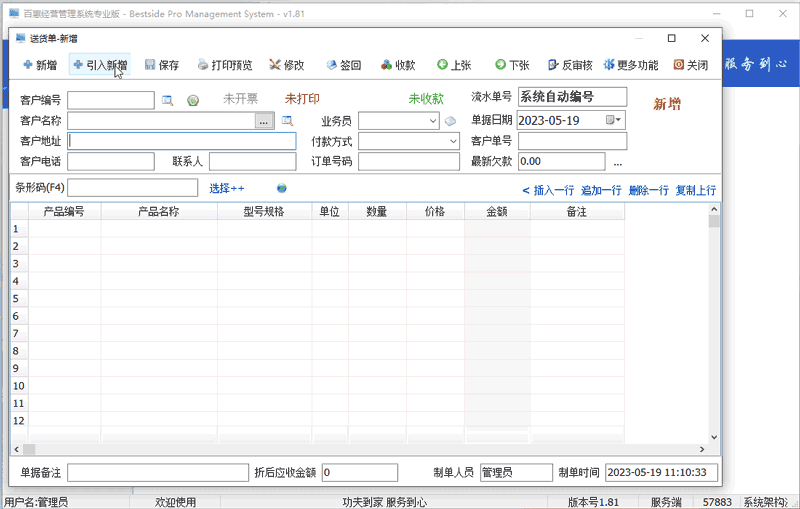Focus the 客户地址 input field
800x509 pixels.
coord(182,141)
